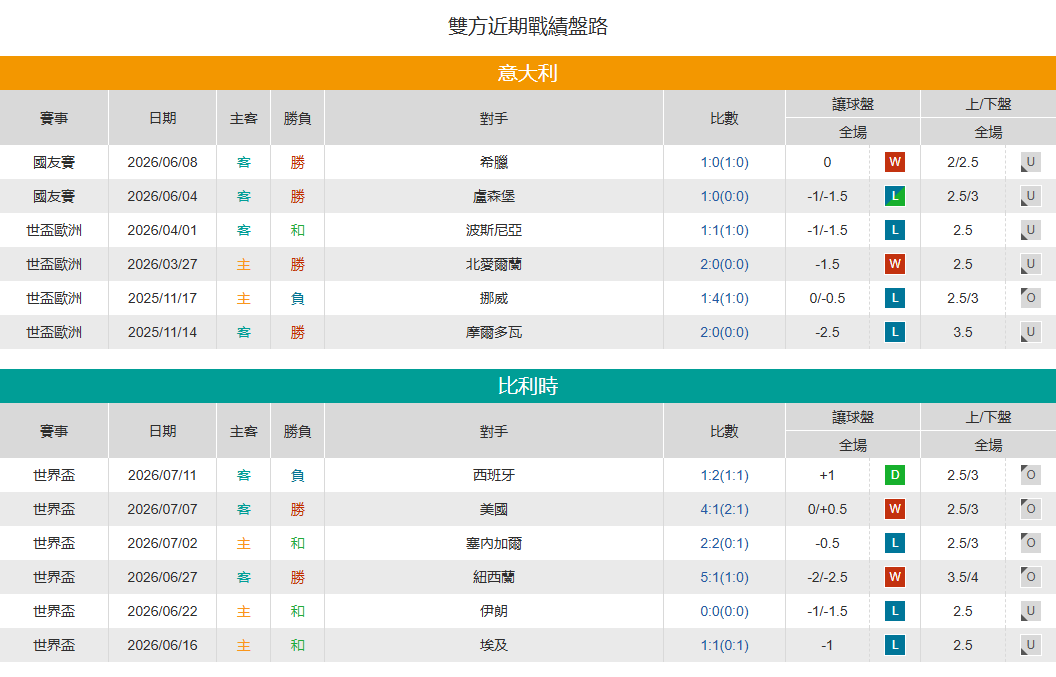Click the orange 意大利 team header bar

pyautogui.click(x=528, y=73)
